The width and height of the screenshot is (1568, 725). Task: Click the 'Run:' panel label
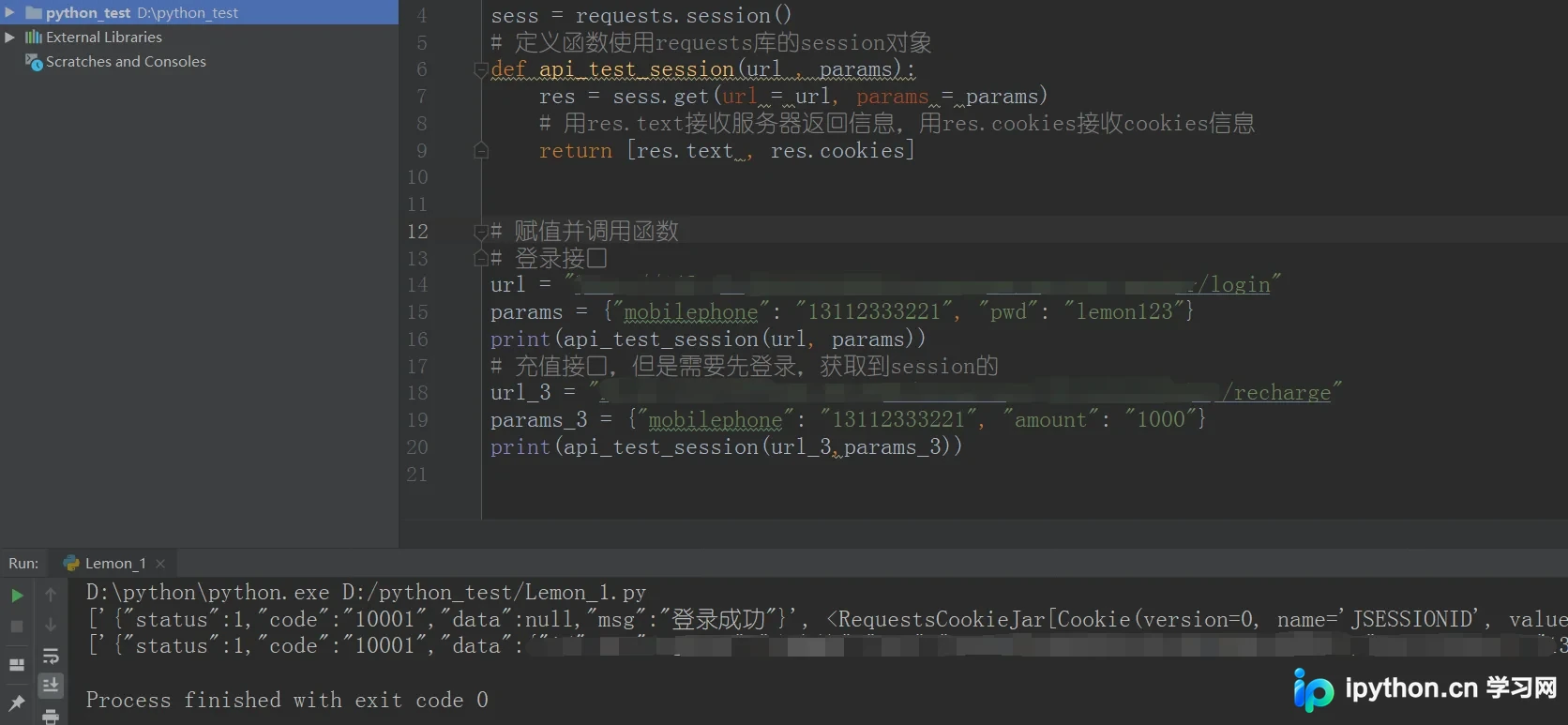point(23,563)
